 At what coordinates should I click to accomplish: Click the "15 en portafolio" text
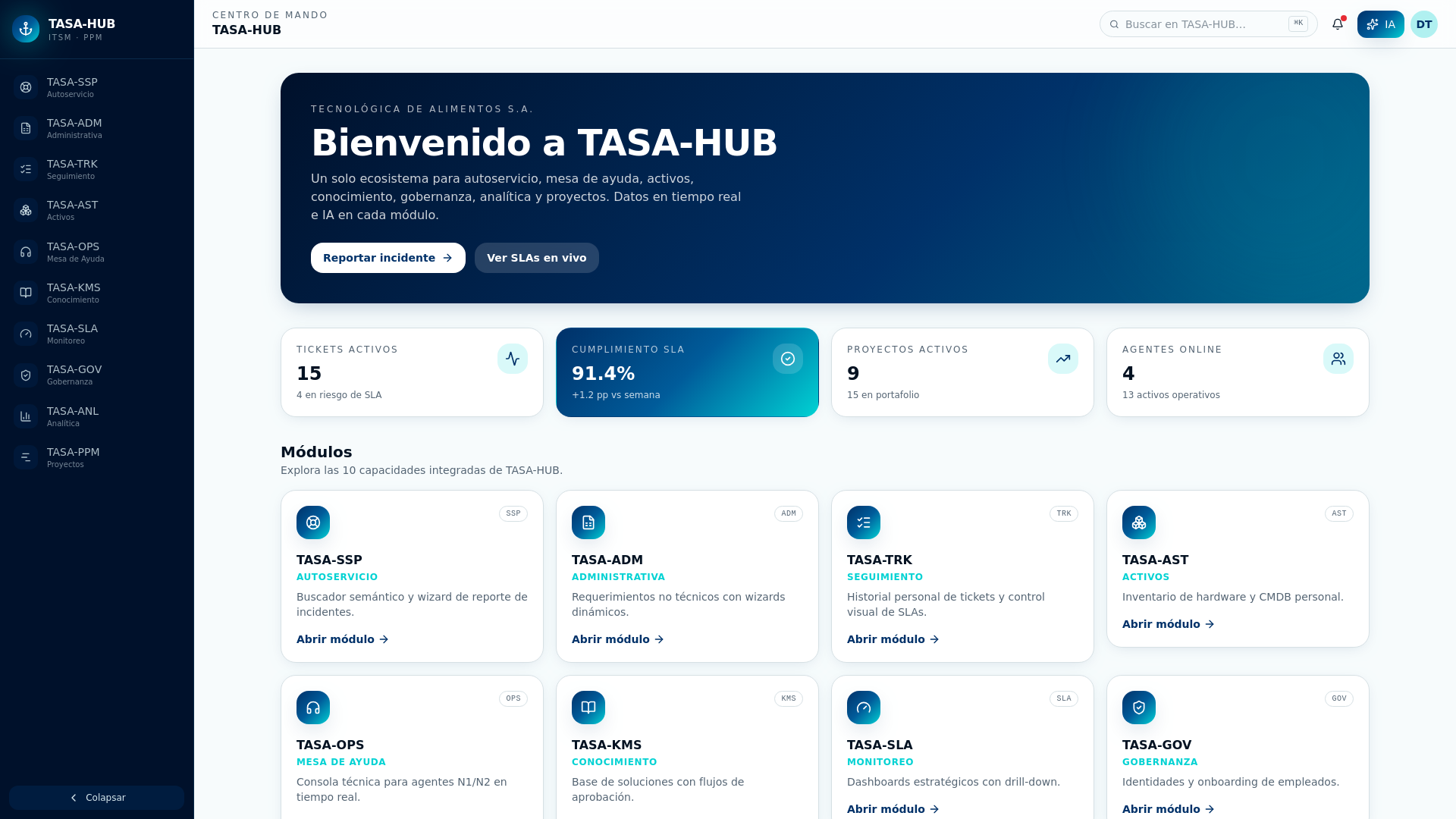(883, 395)
